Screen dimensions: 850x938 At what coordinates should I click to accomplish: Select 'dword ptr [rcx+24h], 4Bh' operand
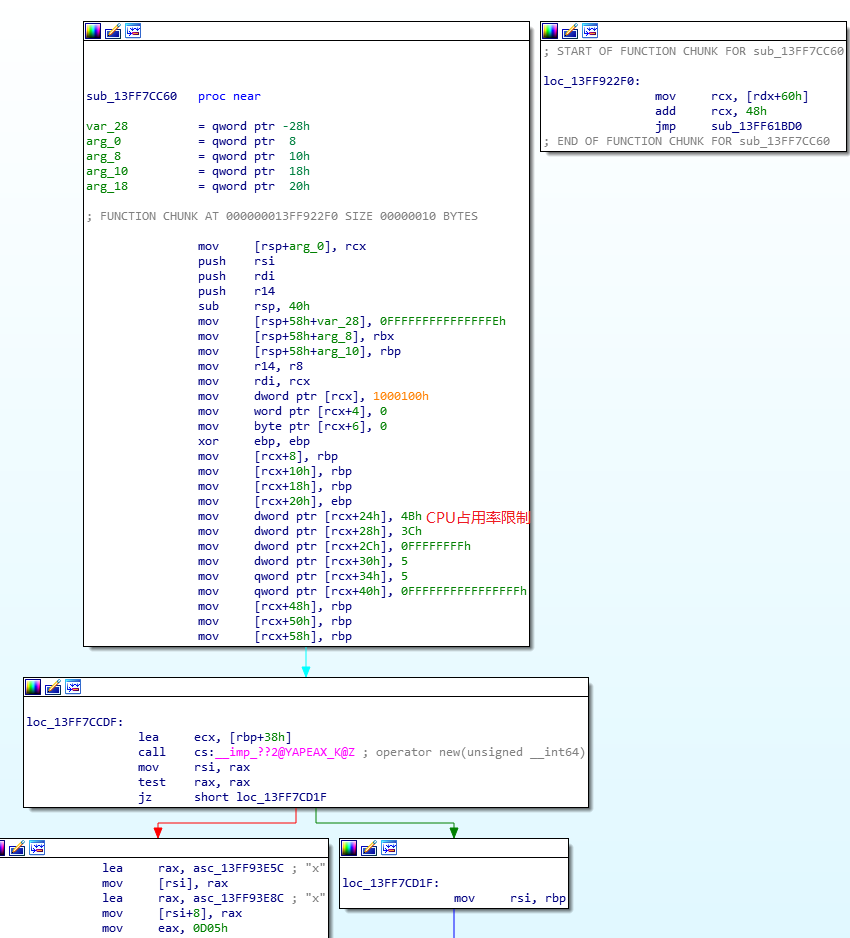(337, 516)
